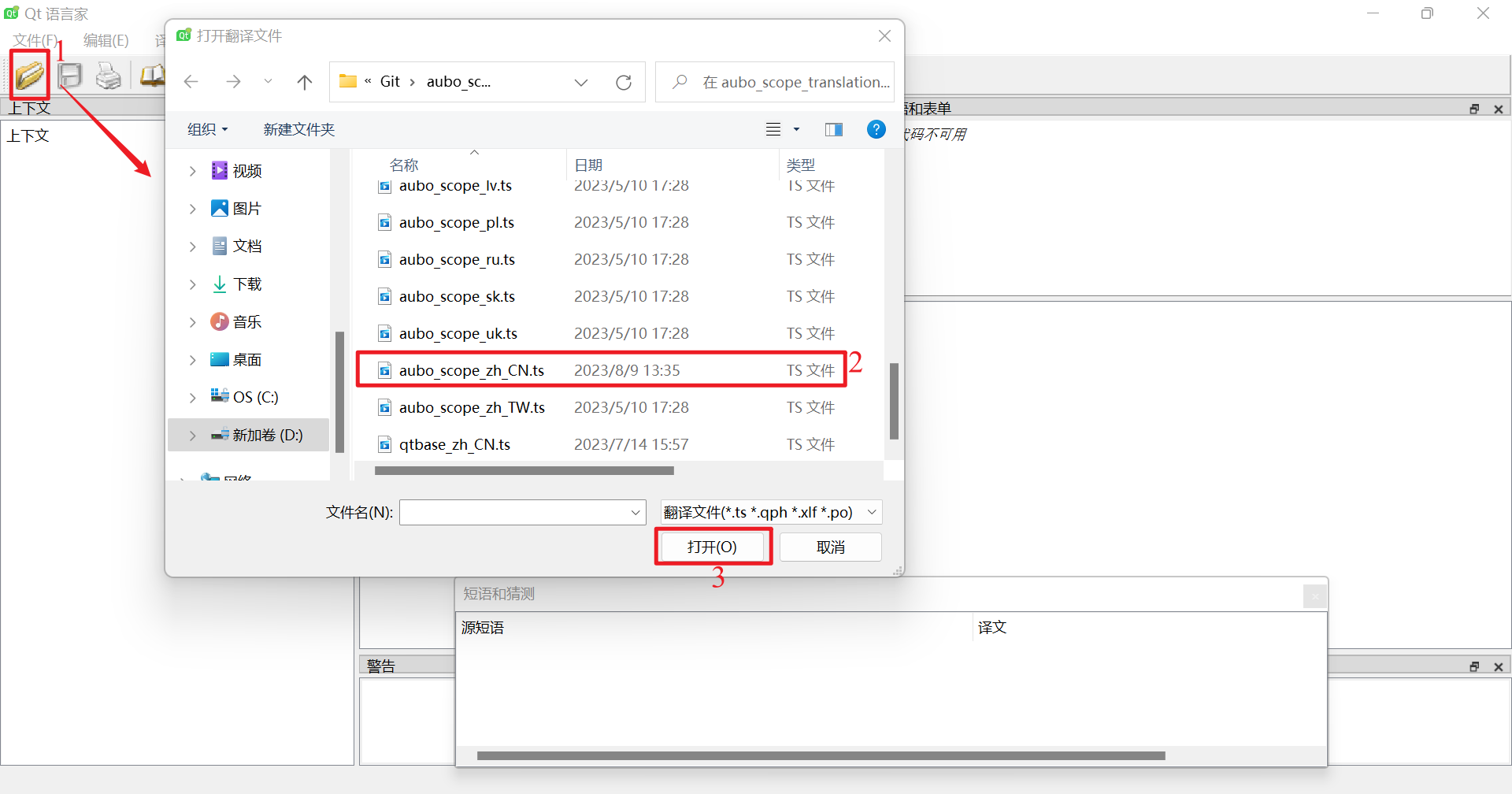Toggle the preview pane icon
The image size is (1512, 794).
coord(833,130)
